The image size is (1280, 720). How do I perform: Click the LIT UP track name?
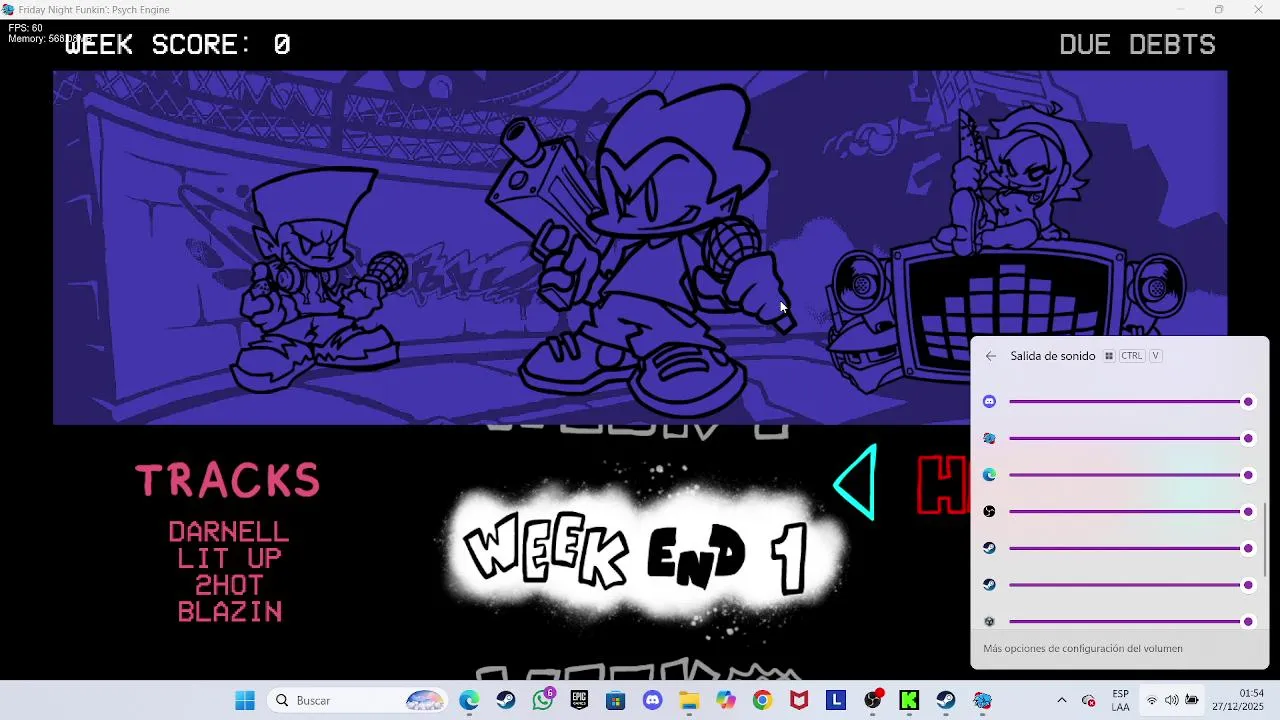pos(229,558)
